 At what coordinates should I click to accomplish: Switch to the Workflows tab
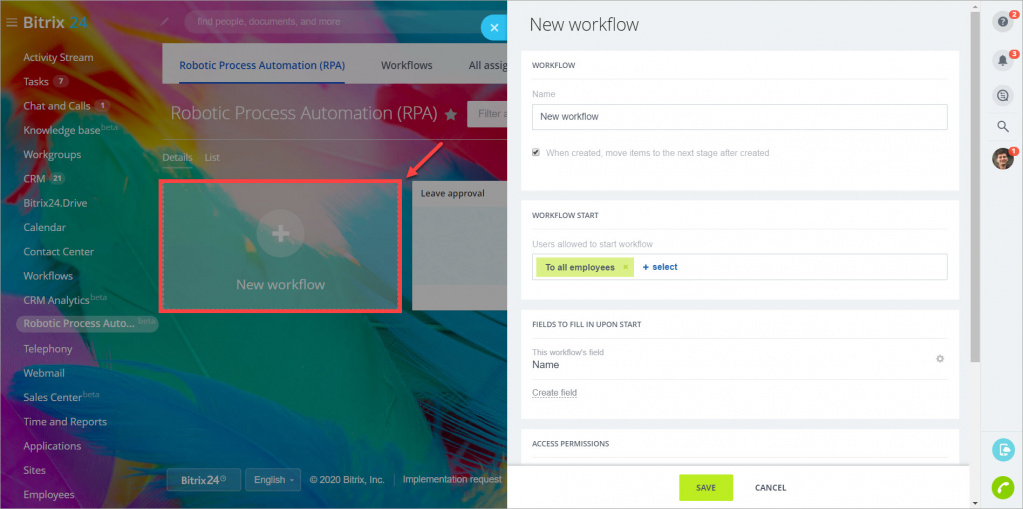406,65
